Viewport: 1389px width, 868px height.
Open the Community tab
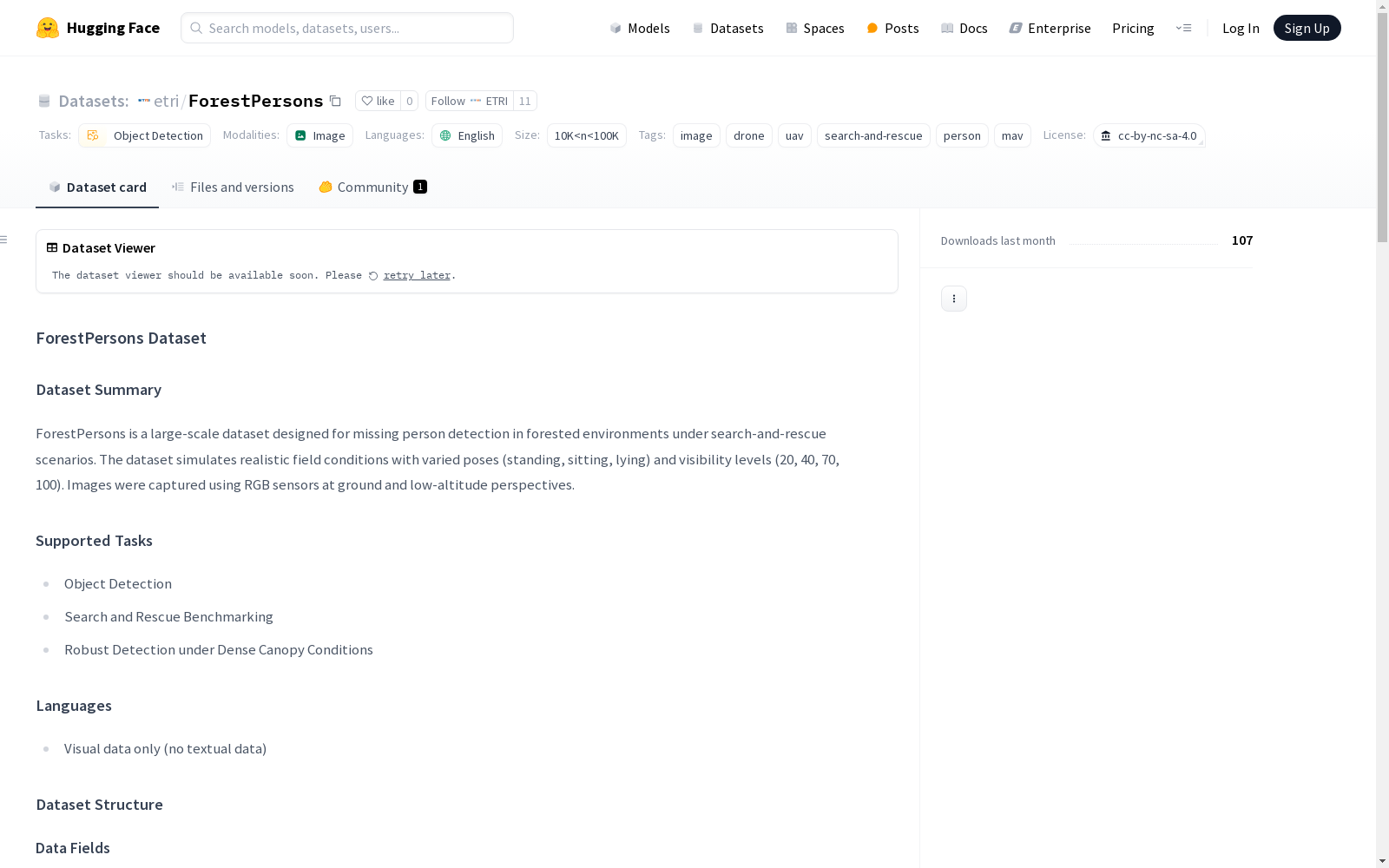pos(372,187)
